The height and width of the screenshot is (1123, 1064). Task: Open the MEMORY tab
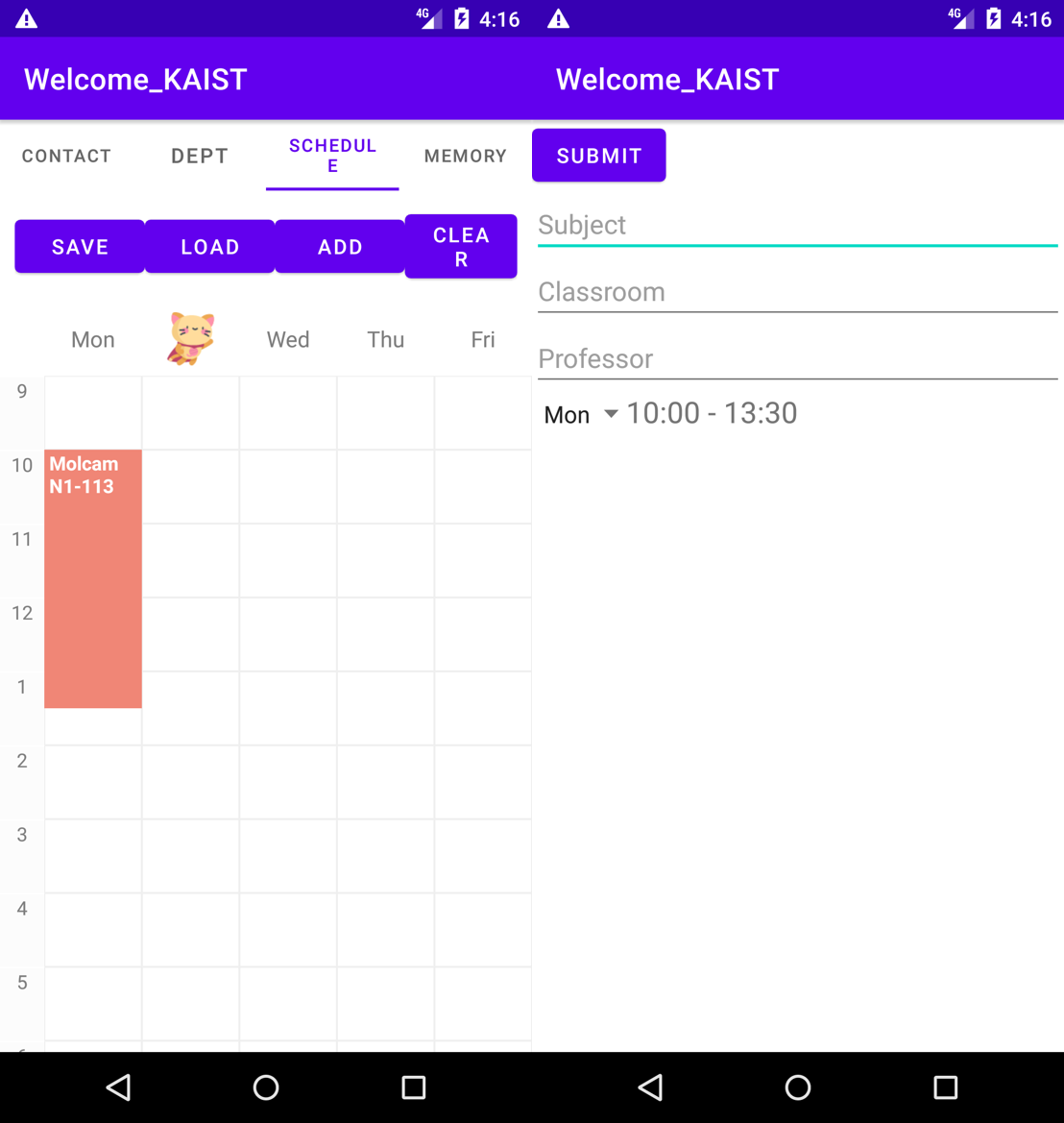[x=466, y=157]
